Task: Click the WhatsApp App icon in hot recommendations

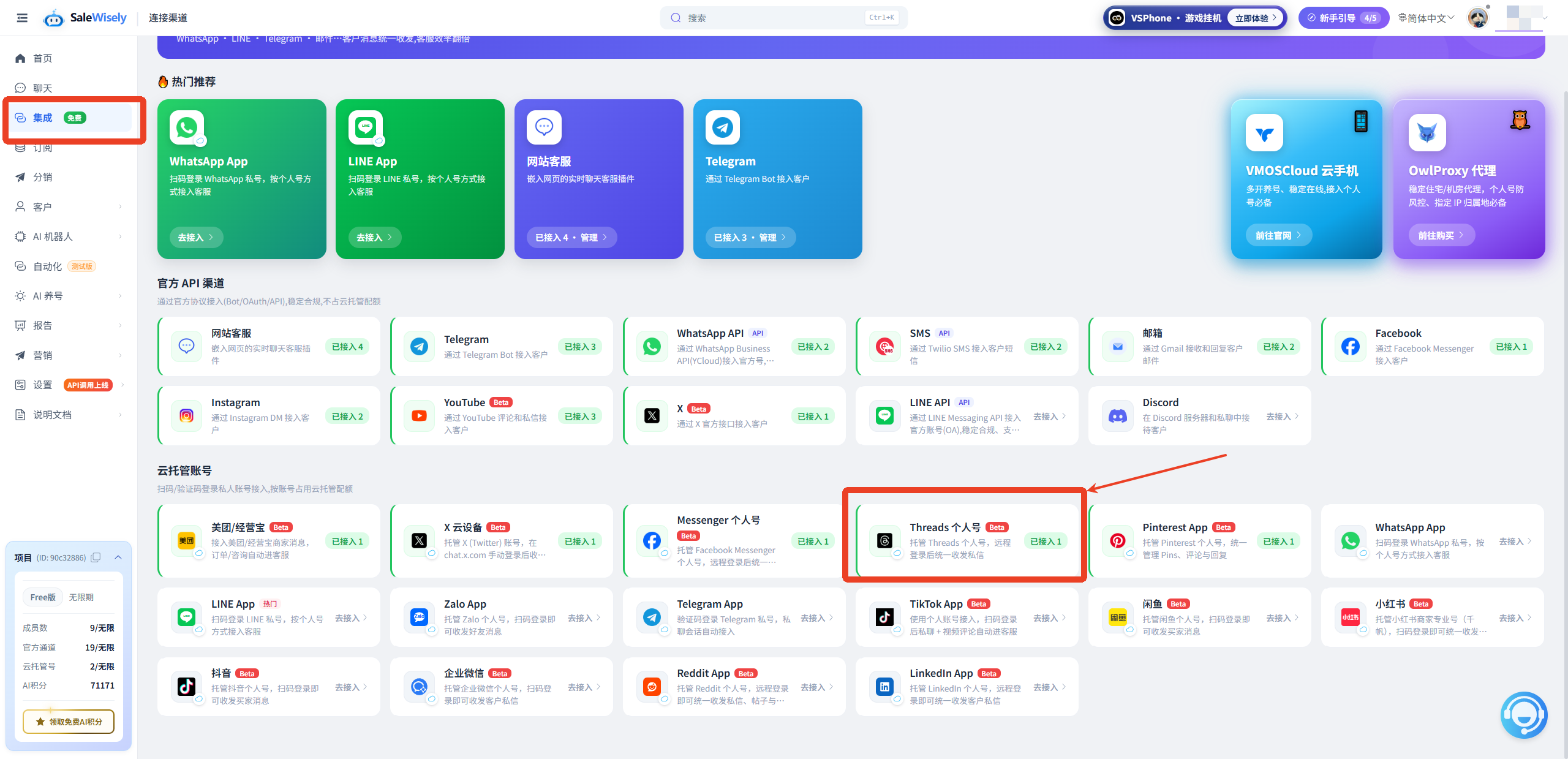Action: tap(187, 127)
